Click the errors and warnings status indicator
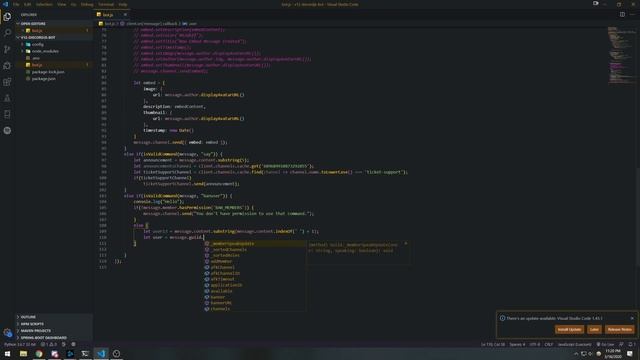Screen dimensions: 640x360 [49, 344]
